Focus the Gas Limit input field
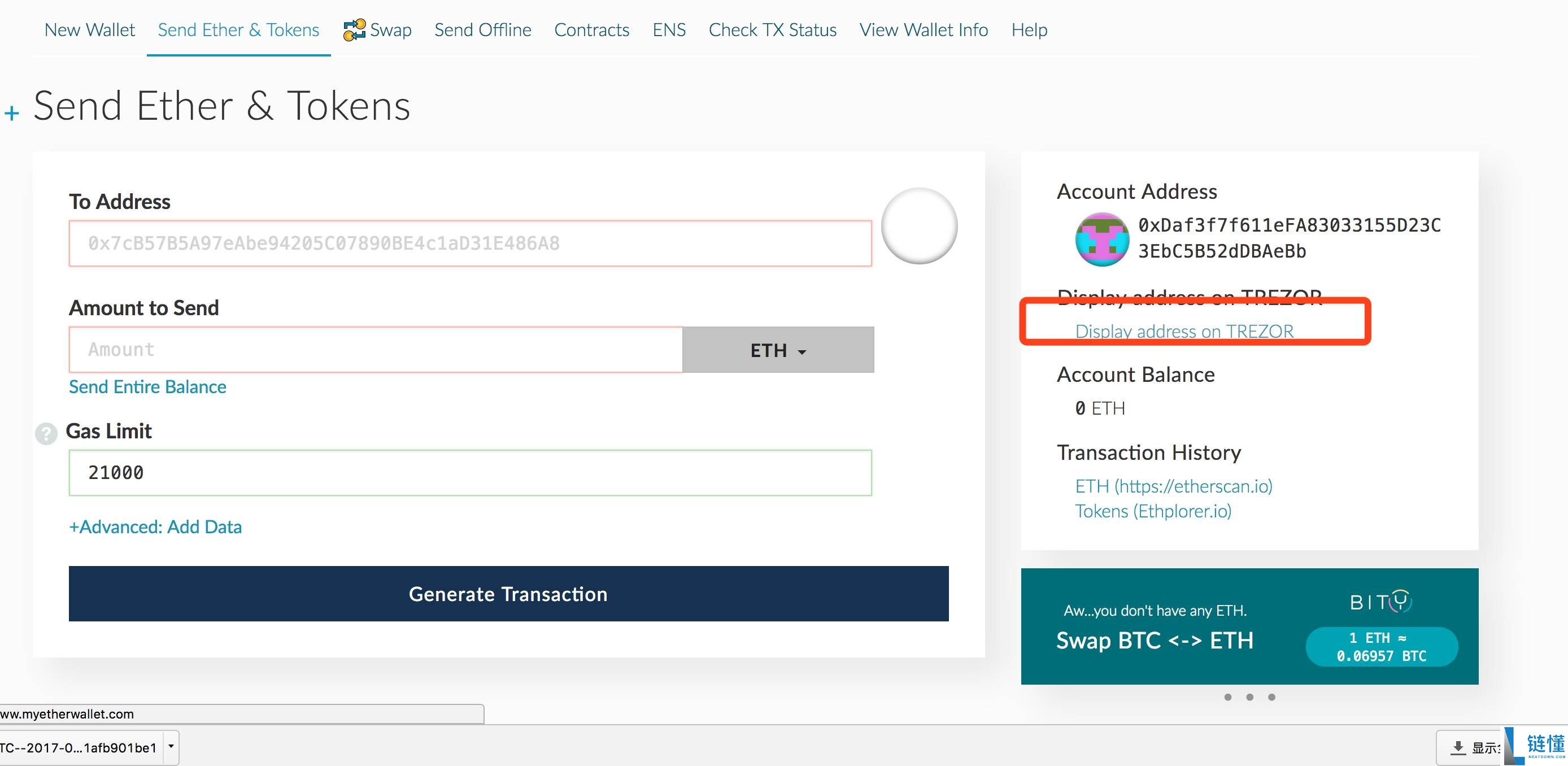The height and width of the screenshot is (766, 1568). click(x=470, y=472)
